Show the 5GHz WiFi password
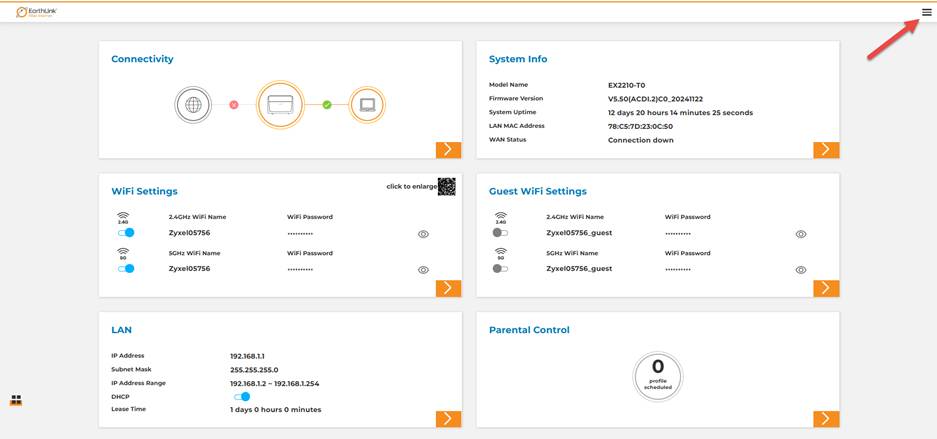937x439 pixels. [x=423, y=270]
